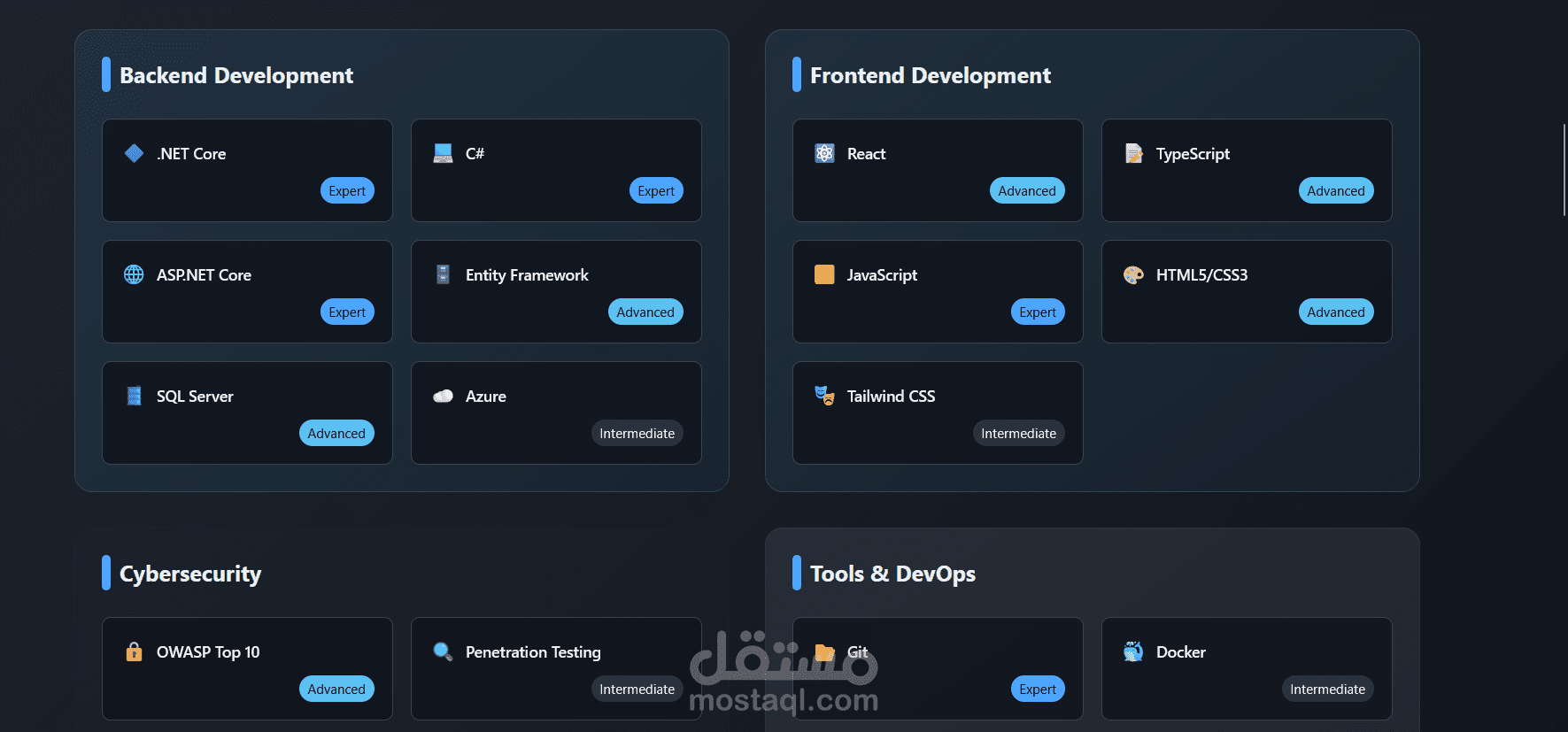This screenshot has height=732, width=1568.
Task: Click the Docker whale icon
Action: (x=1133, y=651)
